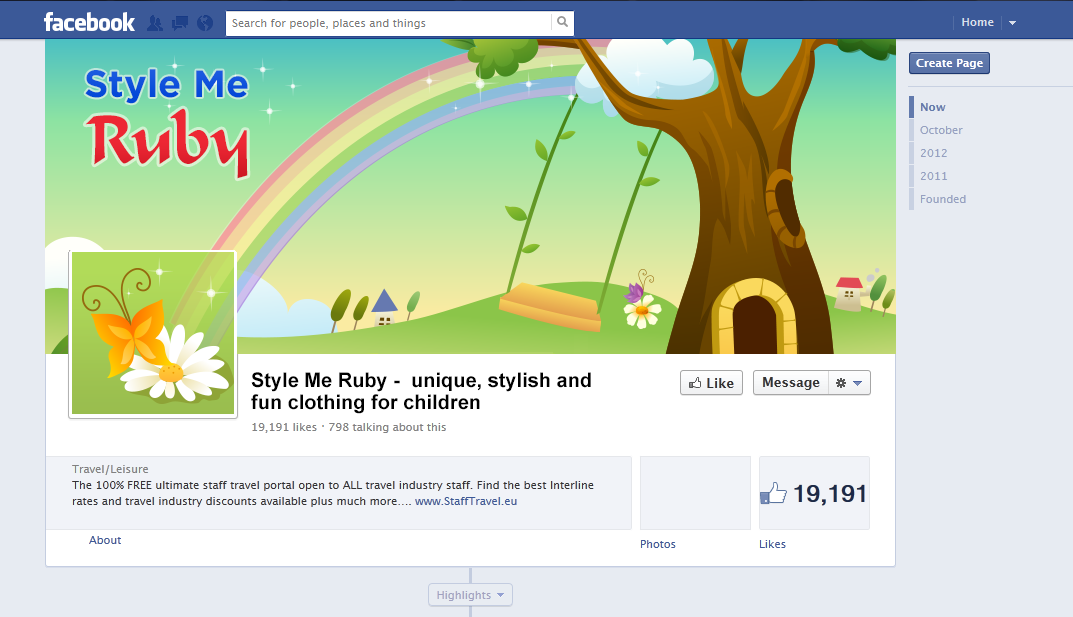Open the butterfly daisy profile picture
This screenshot has width=1073, height=617.
[x=153, y=333]
